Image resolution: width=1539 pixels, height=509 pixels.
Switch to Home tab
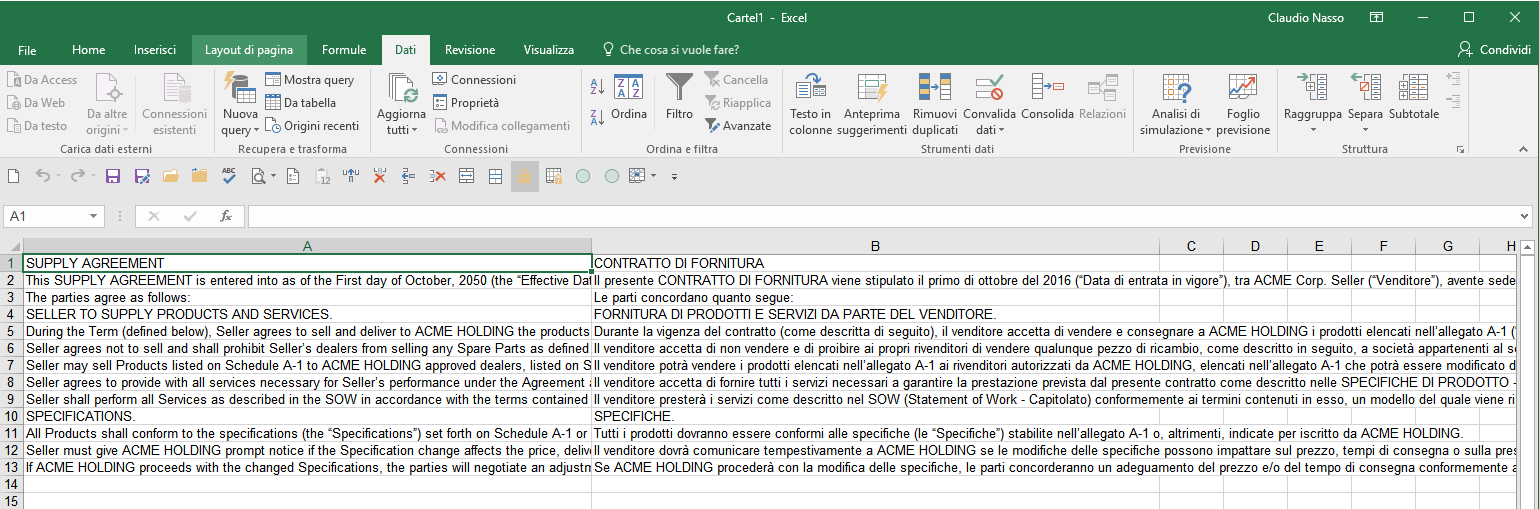[89, 50]
